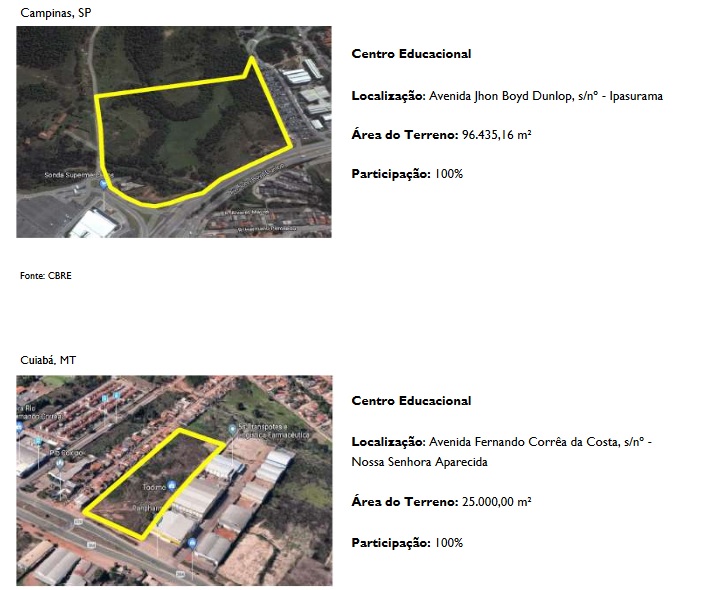Click the Campinas satellite image
Screen dimensions: 709x590
[x=173, y=131]
